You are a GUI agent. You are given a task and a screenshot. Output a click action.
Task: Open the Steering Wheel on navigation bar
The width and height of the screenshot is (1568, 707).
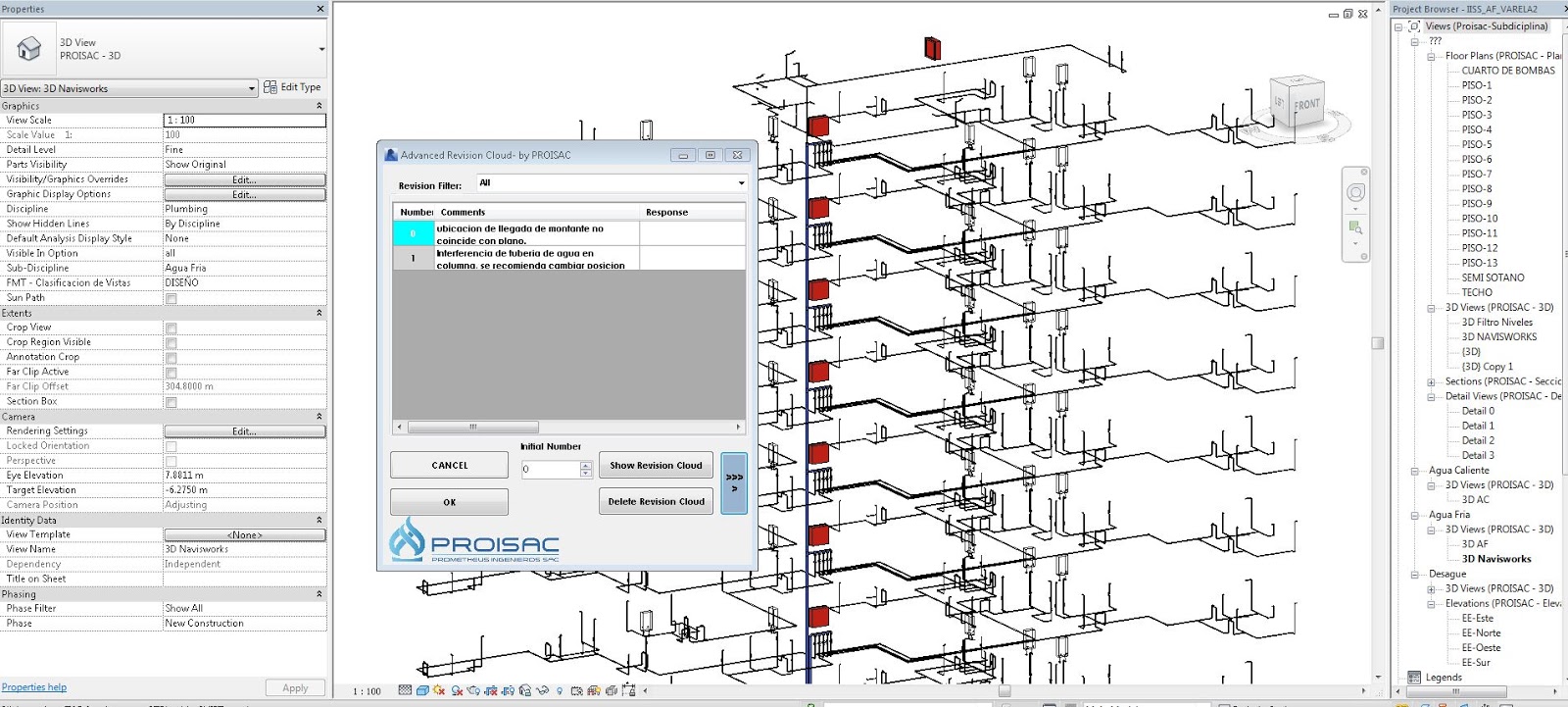(1355, 192)
